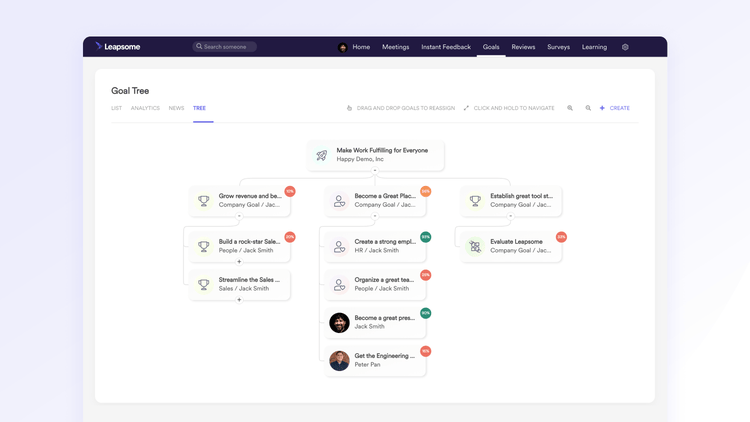Switch to the List tab

click(117, 108)
